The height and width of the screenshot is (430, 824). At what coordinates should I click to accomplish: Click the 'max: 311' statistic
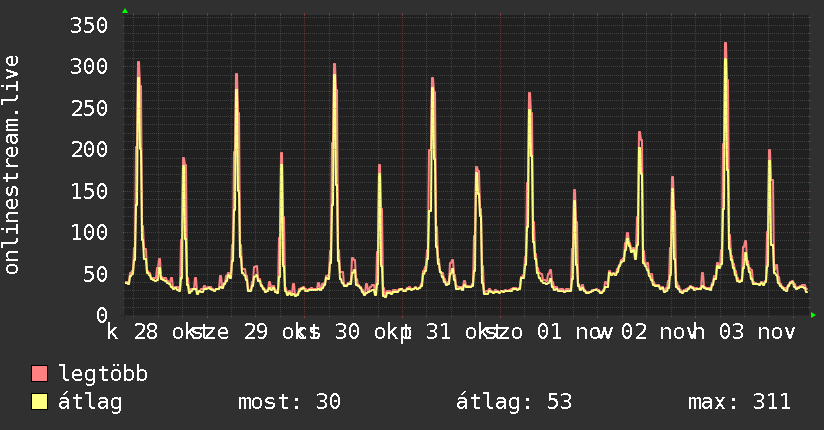739,402
